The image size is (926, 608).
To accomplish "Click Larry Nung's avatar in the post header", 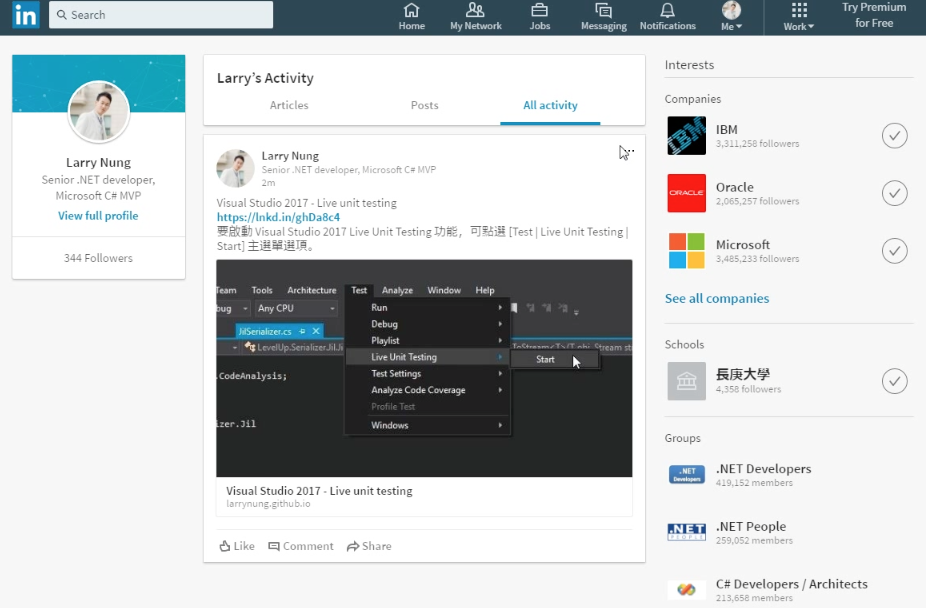I will (235, 168).
